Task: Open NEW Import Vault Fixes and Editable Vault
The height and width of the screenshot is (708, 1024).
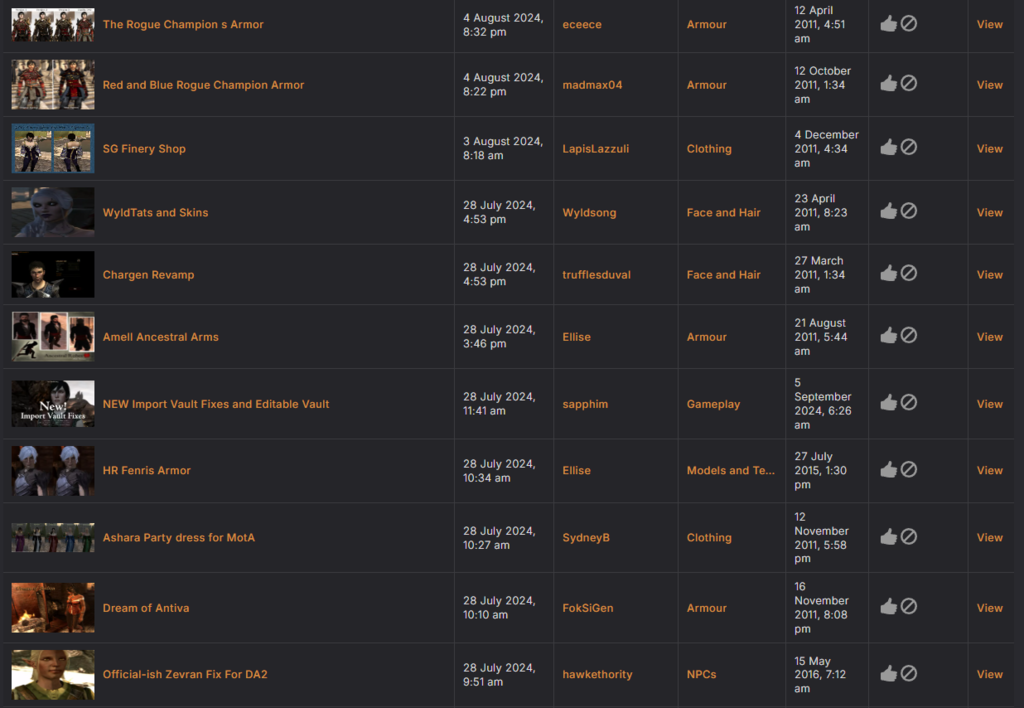Action: click(x=216, y=405)
